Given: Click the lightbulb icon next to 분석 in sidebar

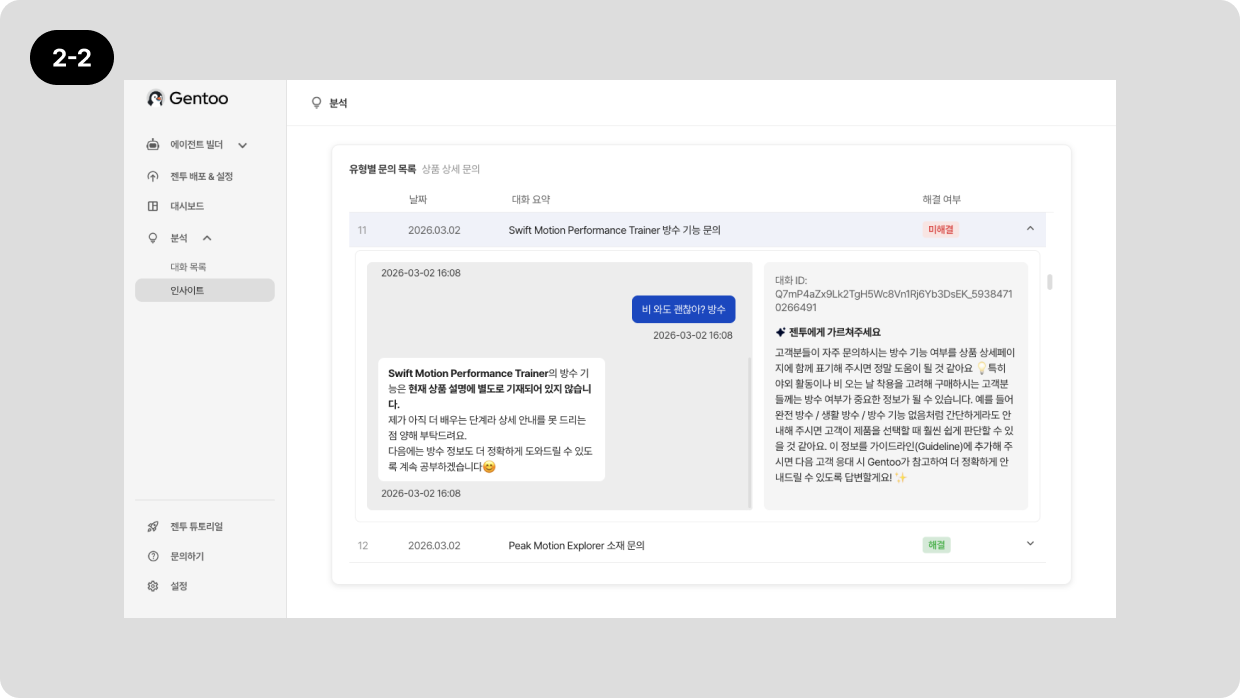Looking at the screenshot, I should [x=153, y=238].
